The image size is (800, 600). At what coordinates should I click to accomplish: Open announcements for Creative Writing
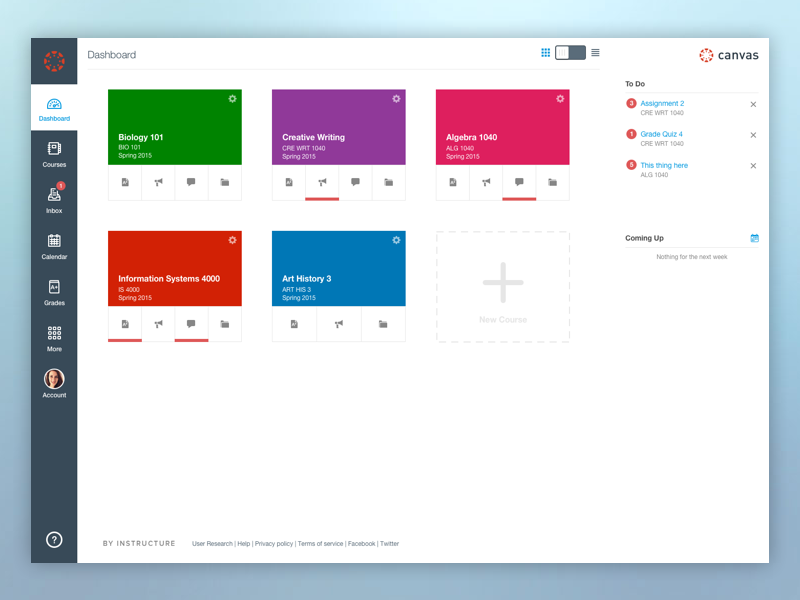(x=322, y=183)
